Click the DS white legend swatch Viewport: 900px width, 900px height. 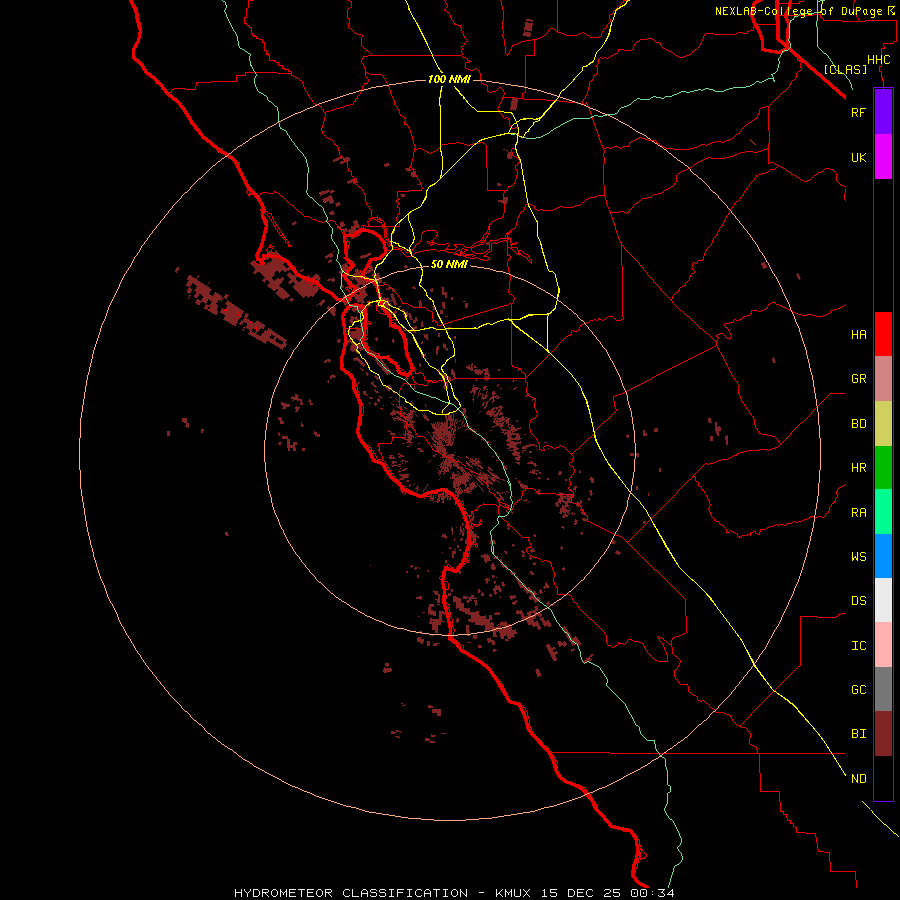[883, 600]
